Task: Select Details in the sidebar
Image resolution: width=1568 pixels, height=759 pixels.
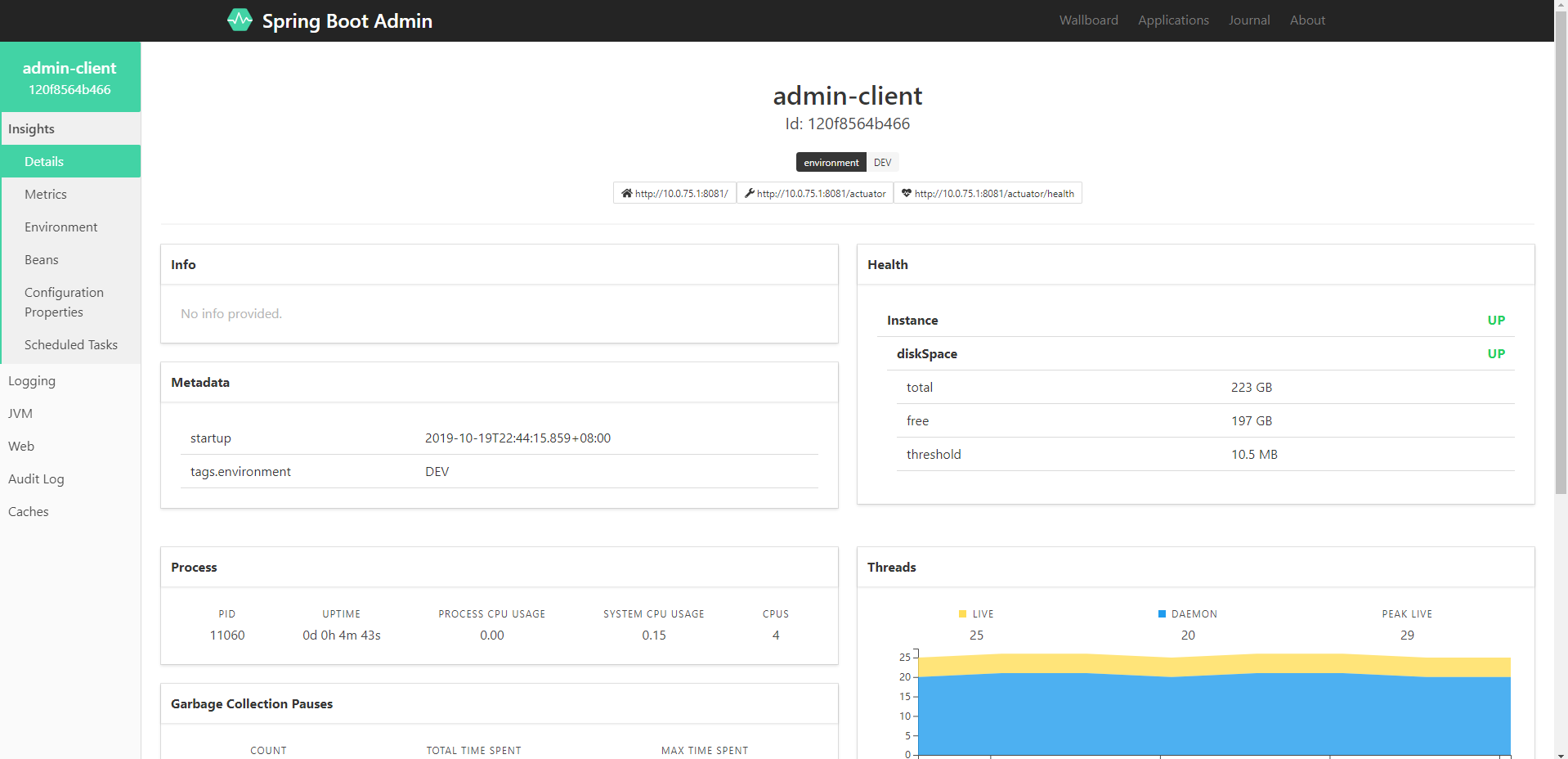Action: tap(70, 161)
